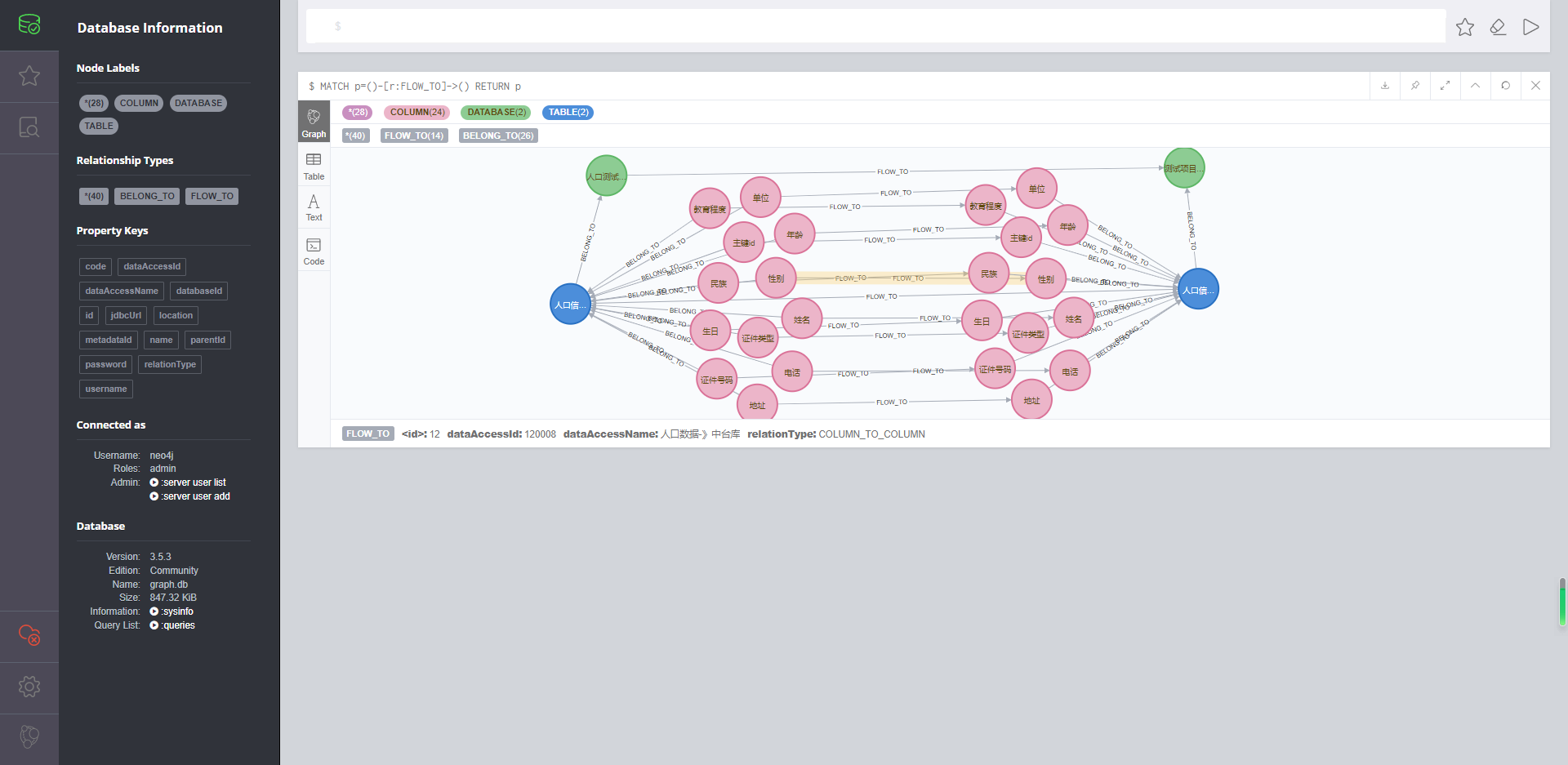Viewport: 1568px width, 765px height.
Task: Select DATABASE(2) label chip in result
Action: click(x=496, y=112)
